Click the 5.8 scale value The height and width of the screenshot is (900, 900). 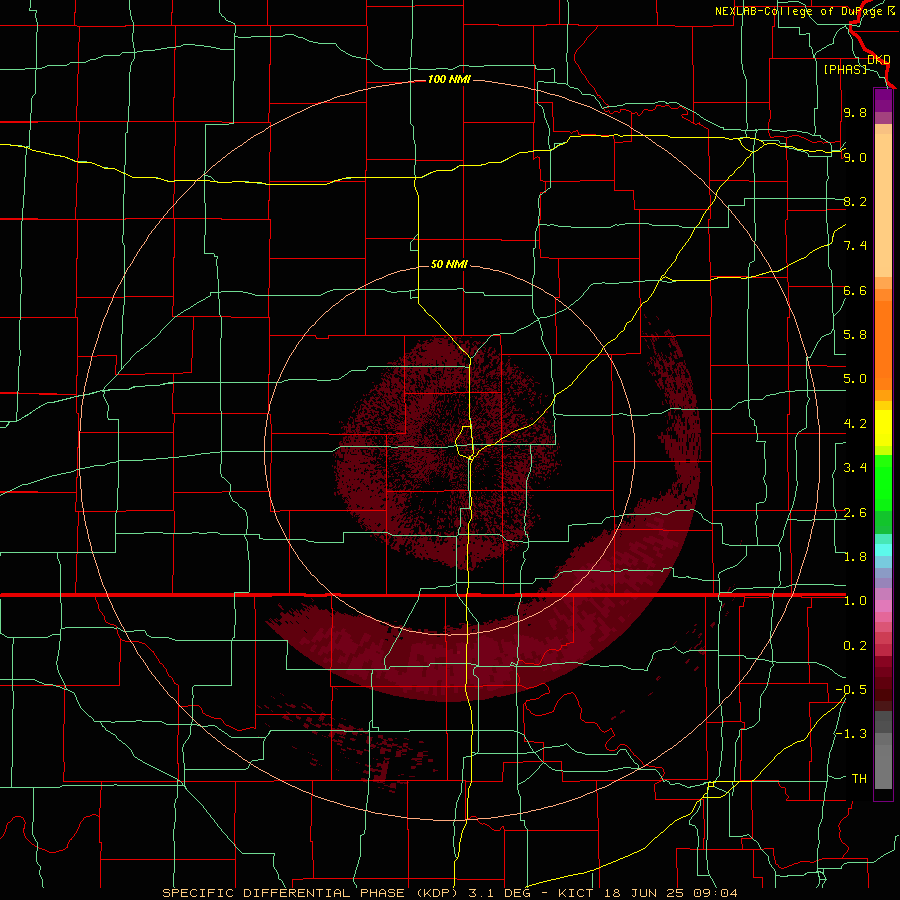pyautogui.click(x=855, y=335)
